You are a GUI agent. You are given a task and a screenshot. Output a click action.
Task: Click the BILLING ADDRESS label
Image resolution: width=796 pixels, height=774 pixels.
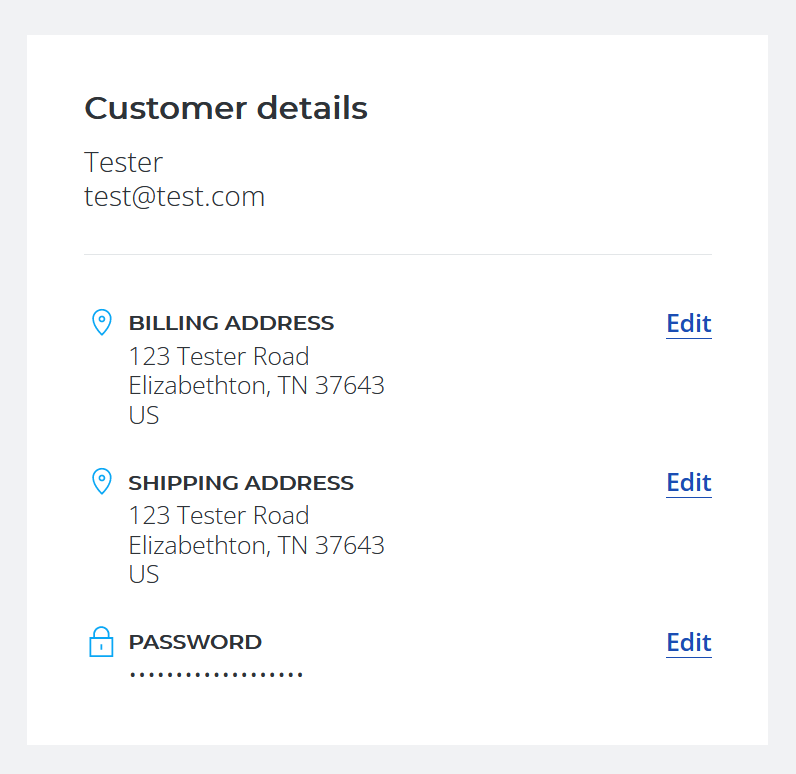pos(231,323)
